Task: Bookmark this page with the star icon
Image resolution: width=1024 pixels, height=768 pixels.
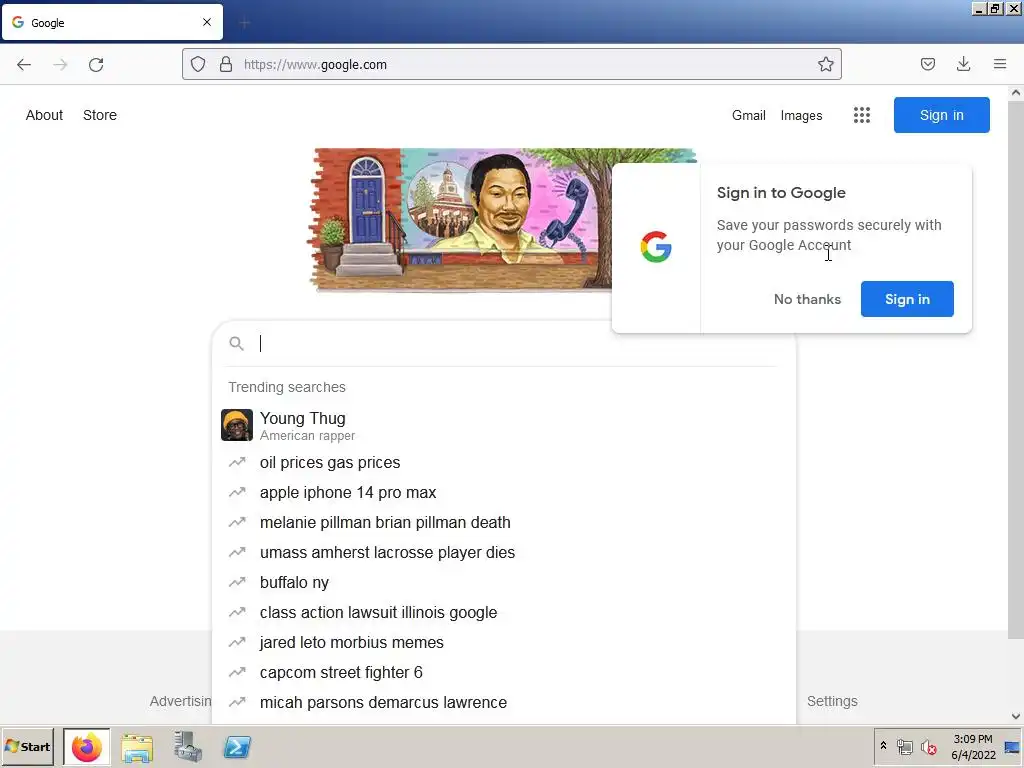Action: [x=825, y=64]
